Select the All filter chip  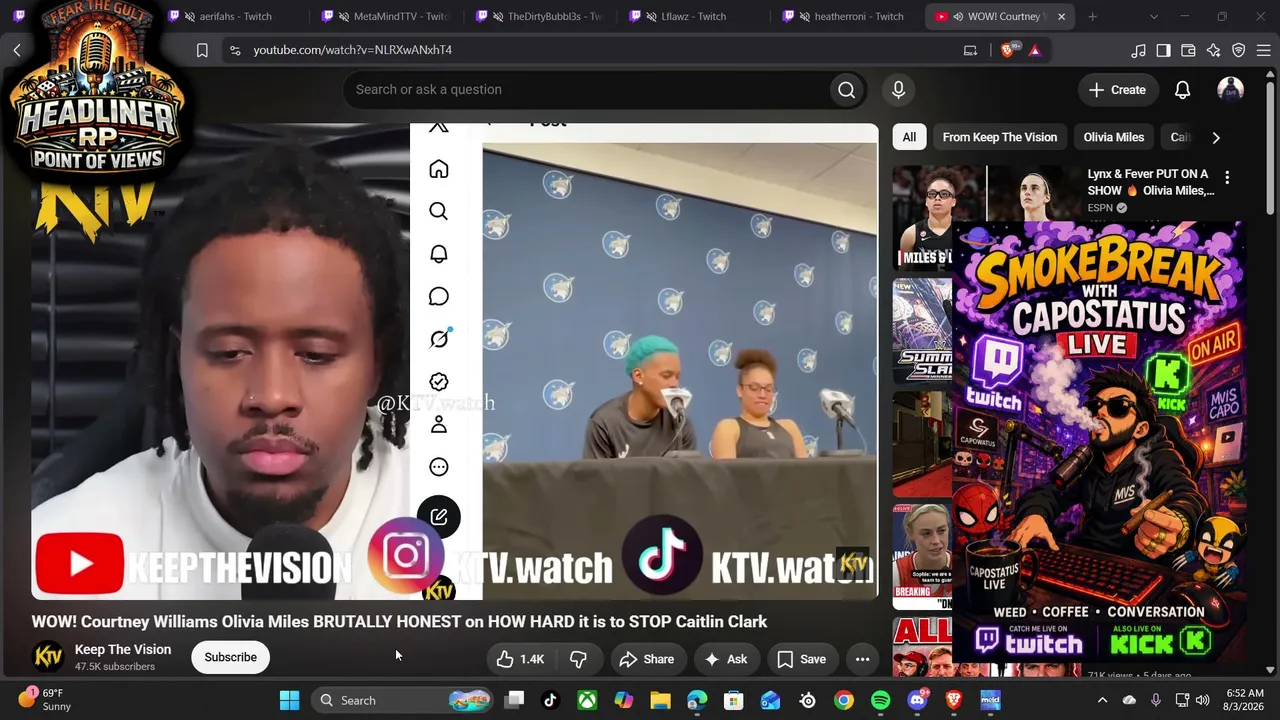pyautogui.click(x=909, y=137)
